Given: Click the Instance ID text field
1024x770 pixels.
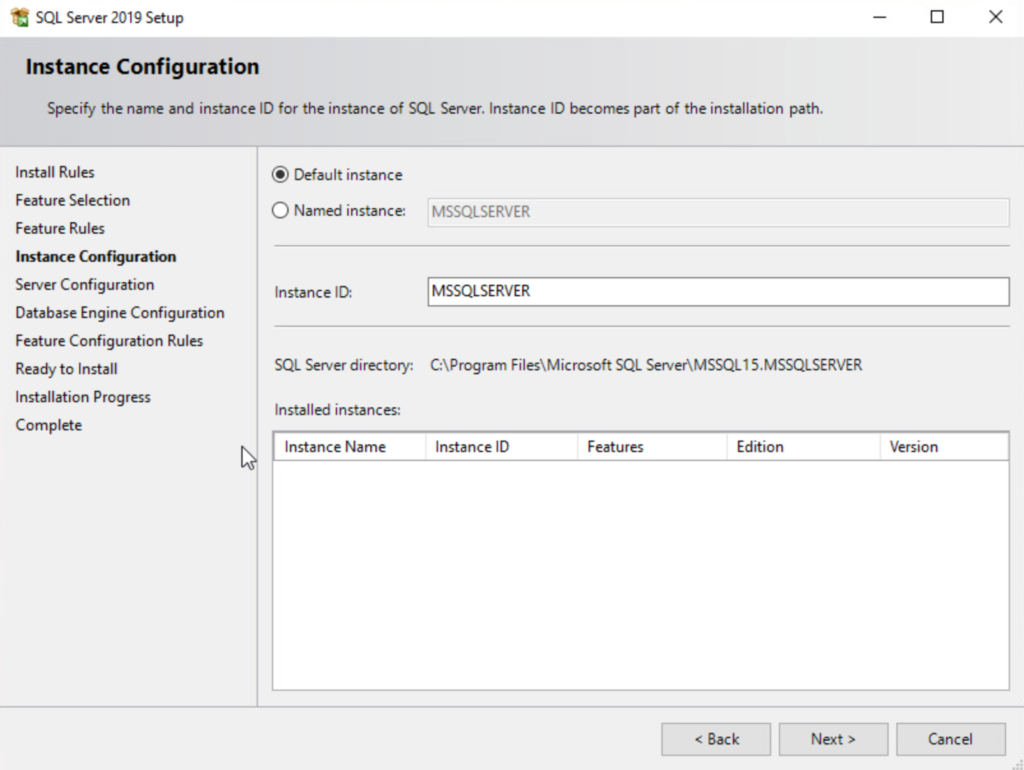Looking at the screenshot, I should (x=717, y=292).
